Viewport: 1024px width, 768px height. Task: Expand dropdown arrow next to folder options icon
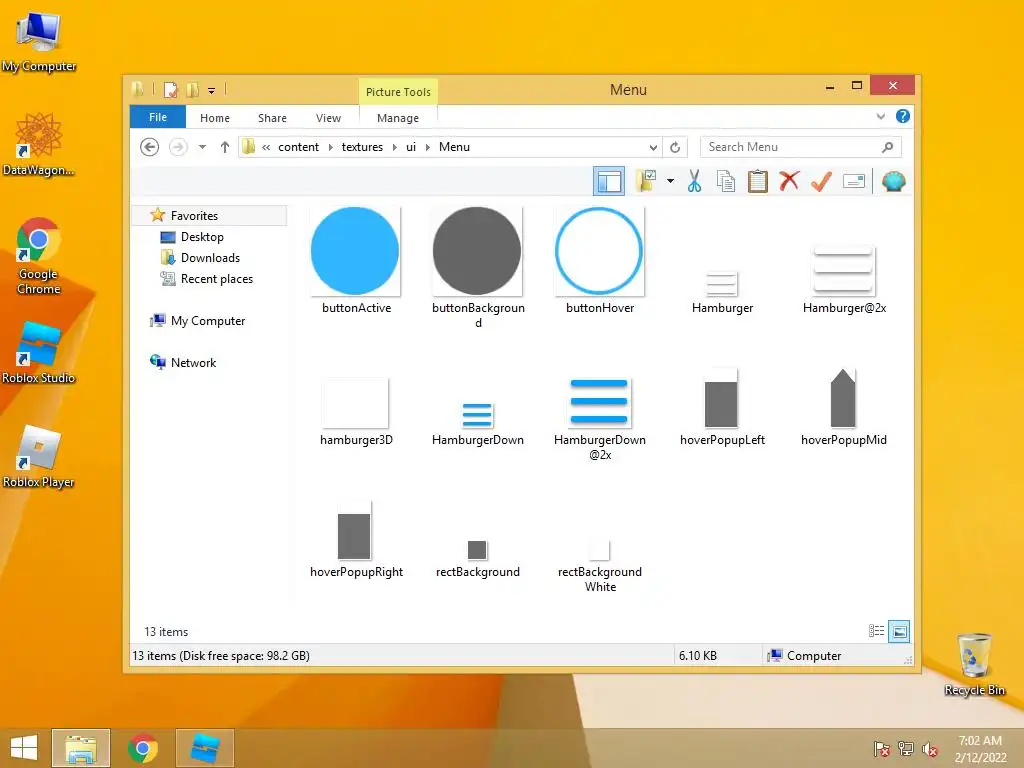pos(670,181)
